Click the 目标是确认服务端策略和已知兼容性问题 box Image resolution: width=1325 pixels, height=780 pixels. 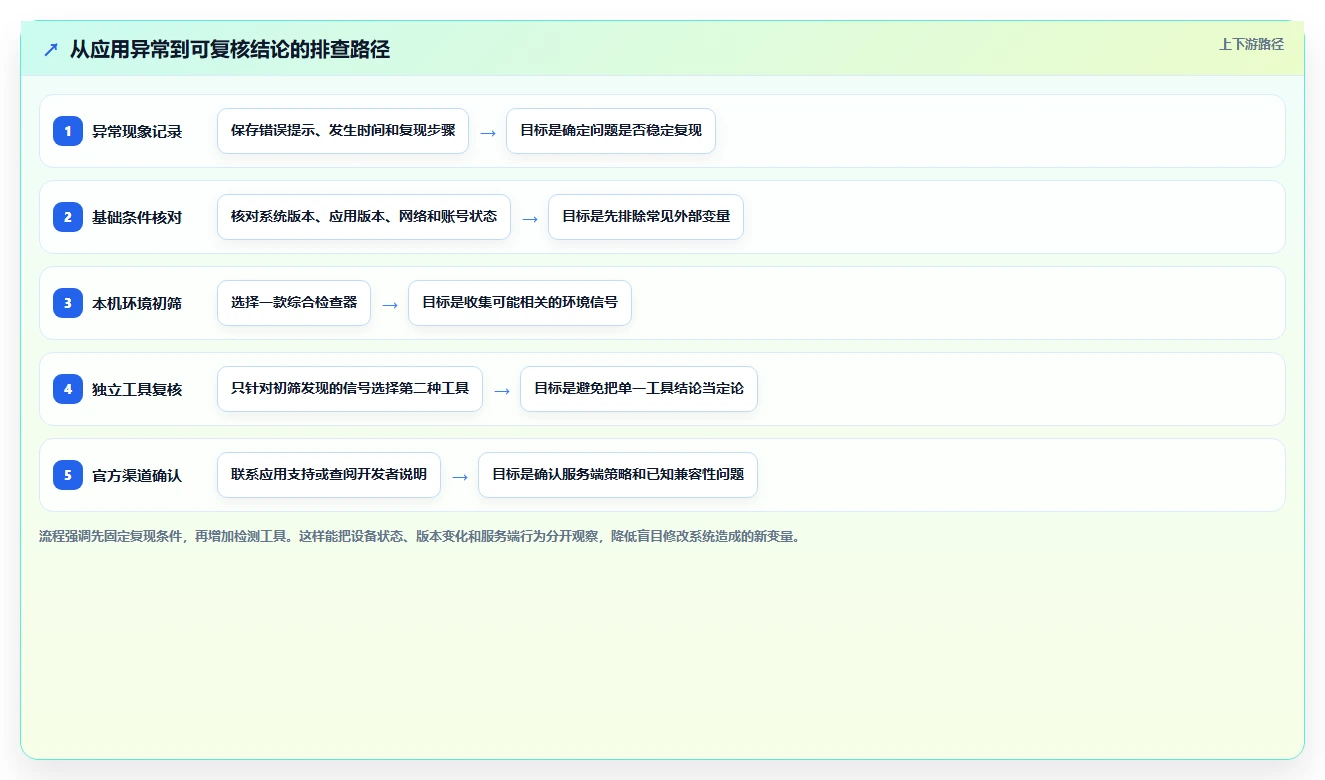(618, 475)
